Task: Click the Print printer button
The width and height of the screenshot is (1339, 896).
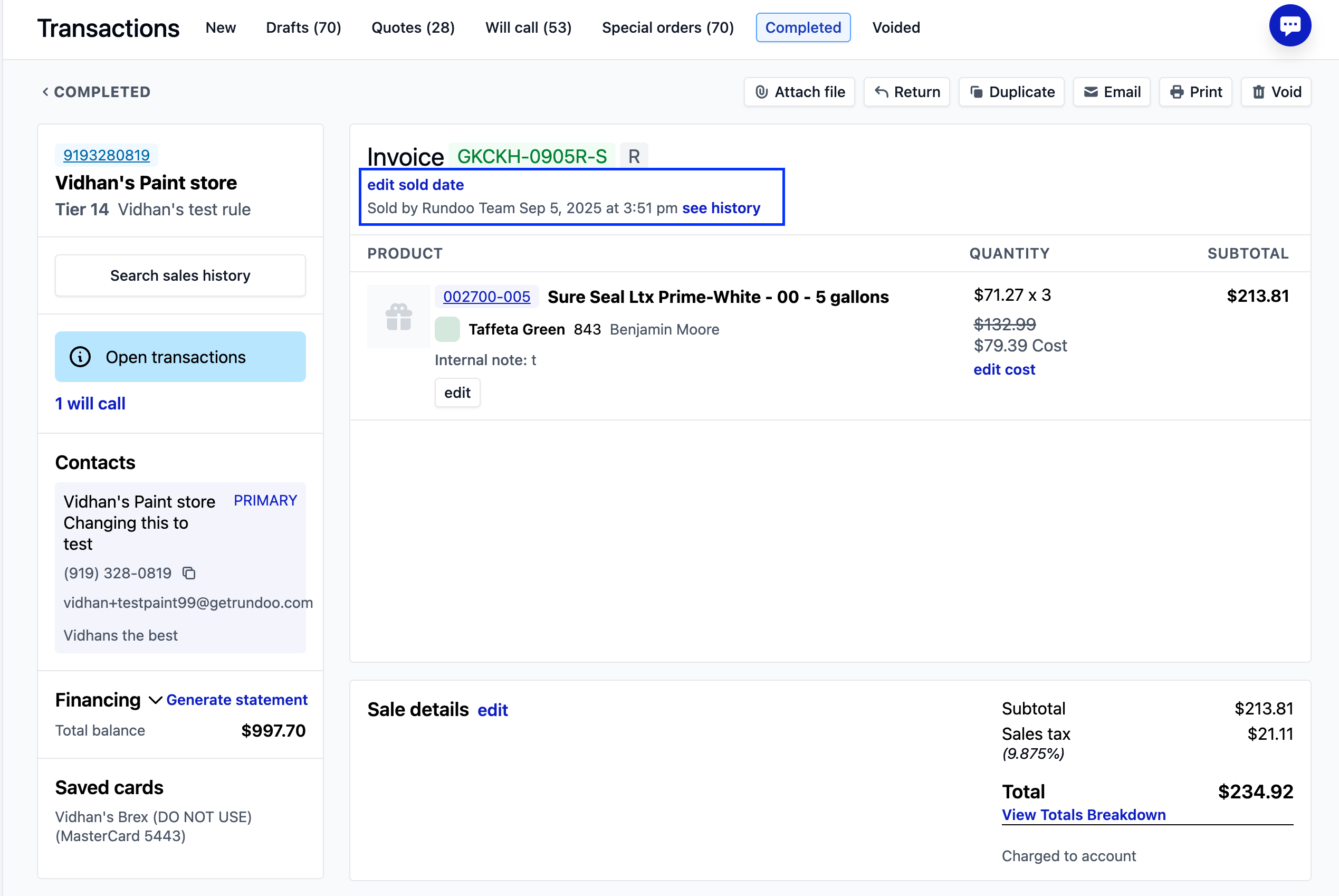Action: click(1195, 92)
